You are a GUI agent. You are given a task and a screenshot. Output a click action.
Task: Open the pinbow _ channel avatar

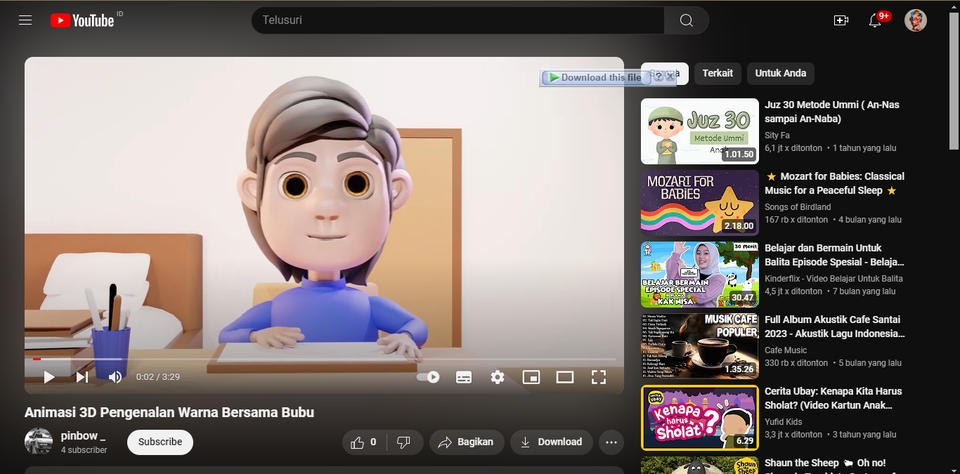tap(39, 442)
